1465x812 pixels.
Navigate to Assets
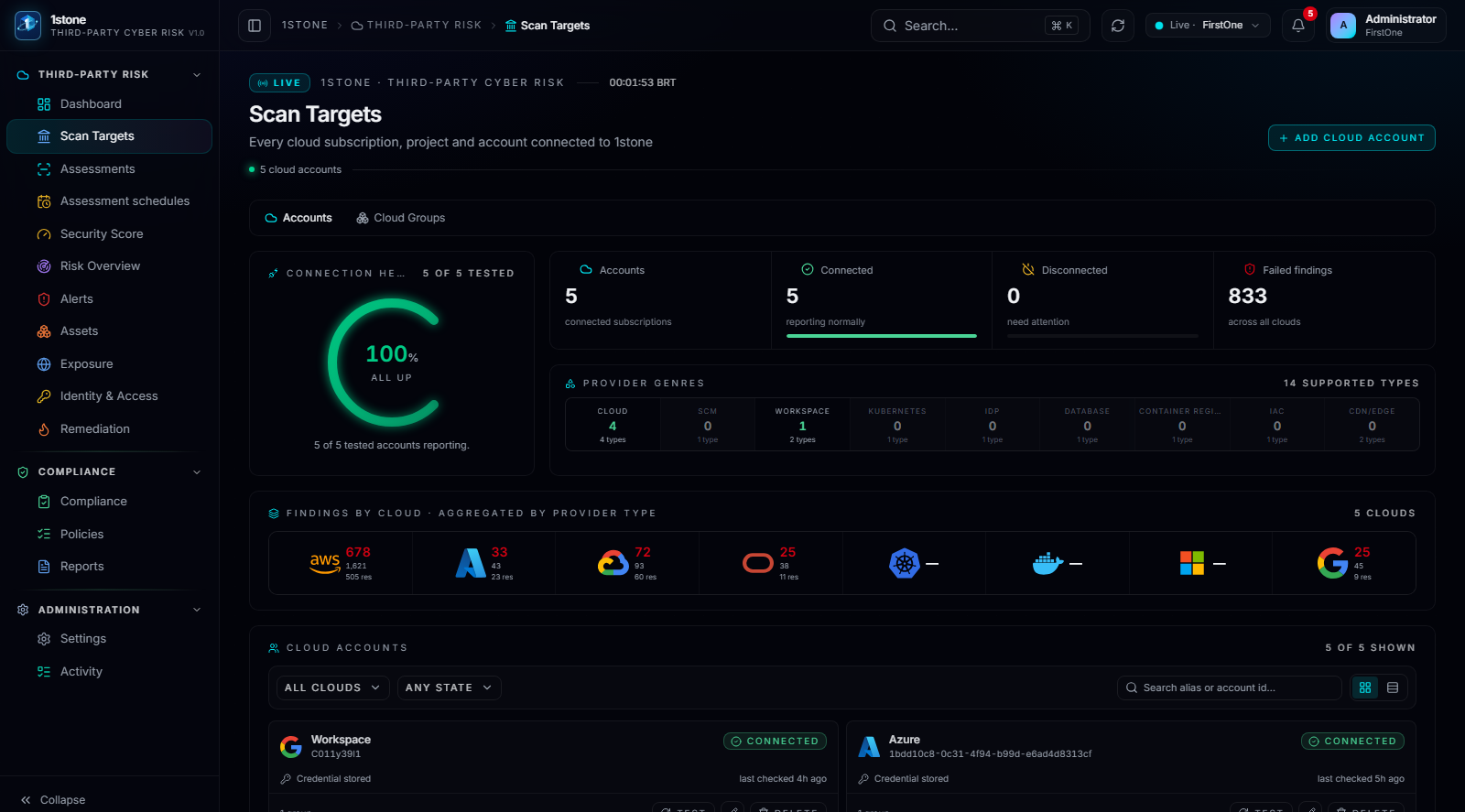[109, 331]
